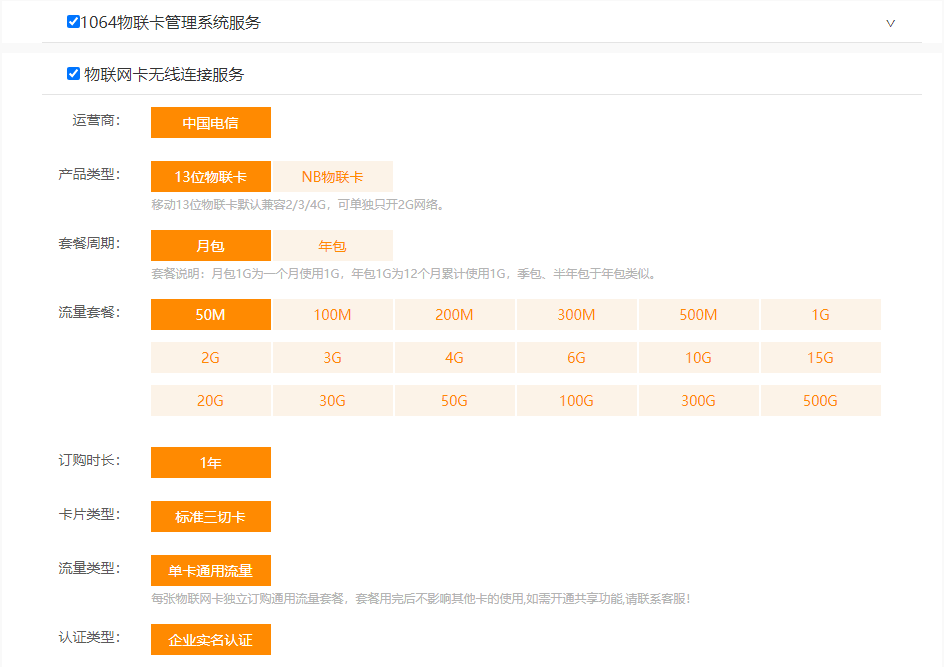Select 1年 subscription duration

pos(211,462)
